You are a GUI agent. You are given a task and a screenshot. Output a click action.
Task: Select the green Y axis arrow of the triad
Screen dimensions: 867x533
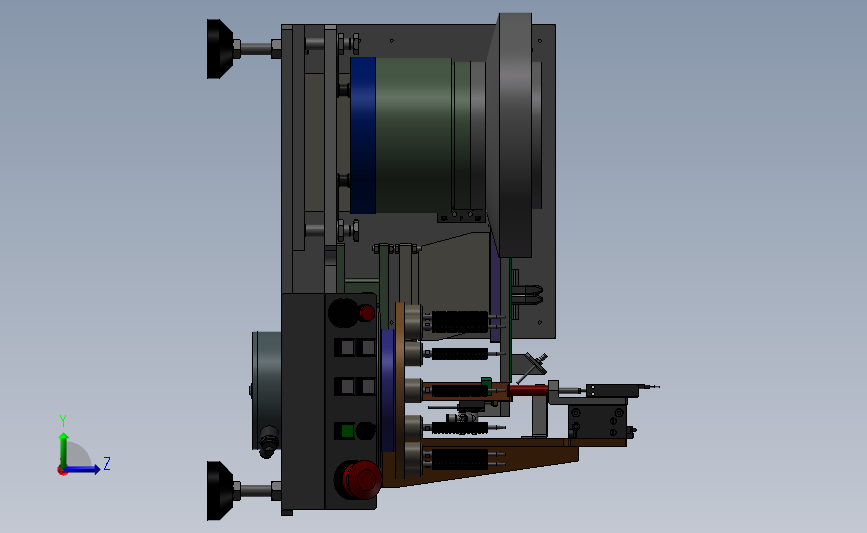(64, 450)
